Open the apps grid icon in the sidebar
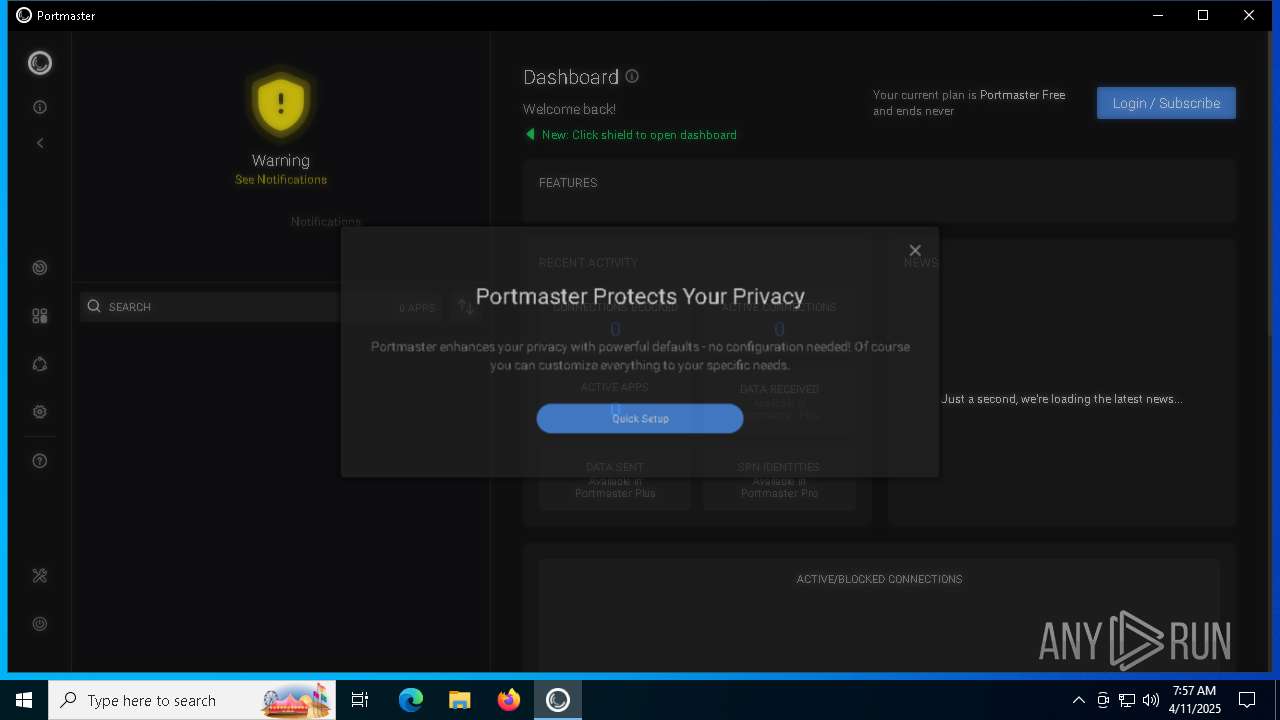The image size is (1280, 720). click(40, 316)
